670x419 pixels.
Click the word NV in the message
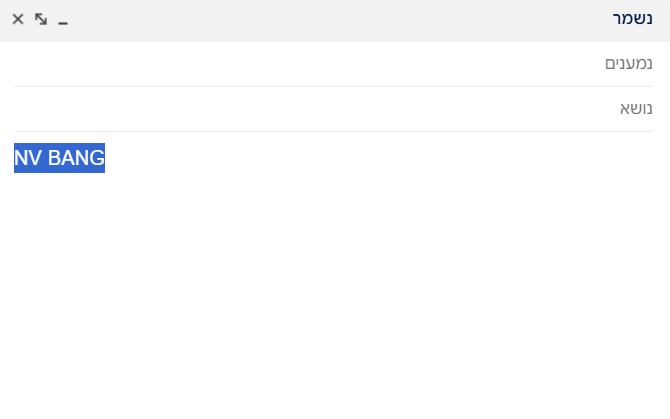click(x=28, y=158)
